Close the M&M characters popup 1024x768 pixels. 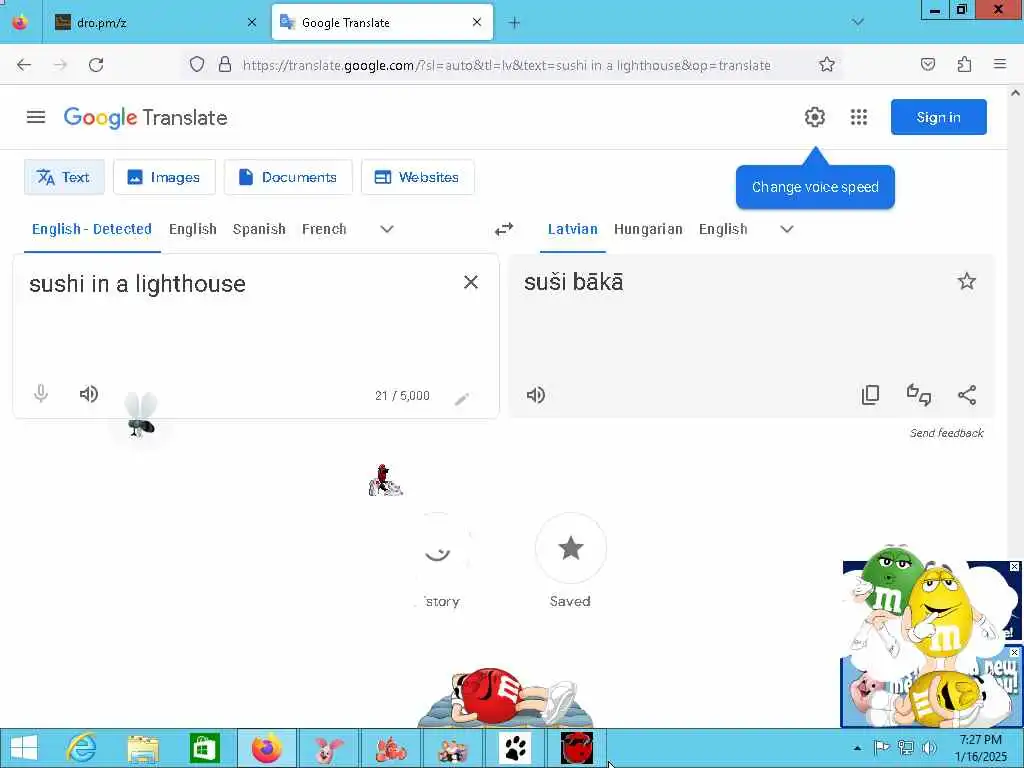point(1014,566)
